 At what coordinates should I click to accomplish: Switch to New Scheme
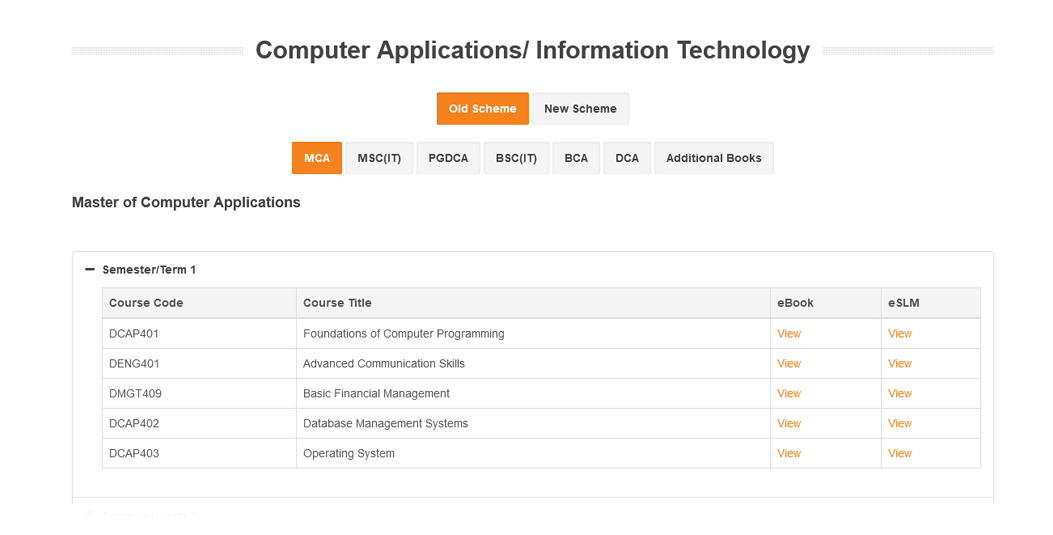point(580,109)
